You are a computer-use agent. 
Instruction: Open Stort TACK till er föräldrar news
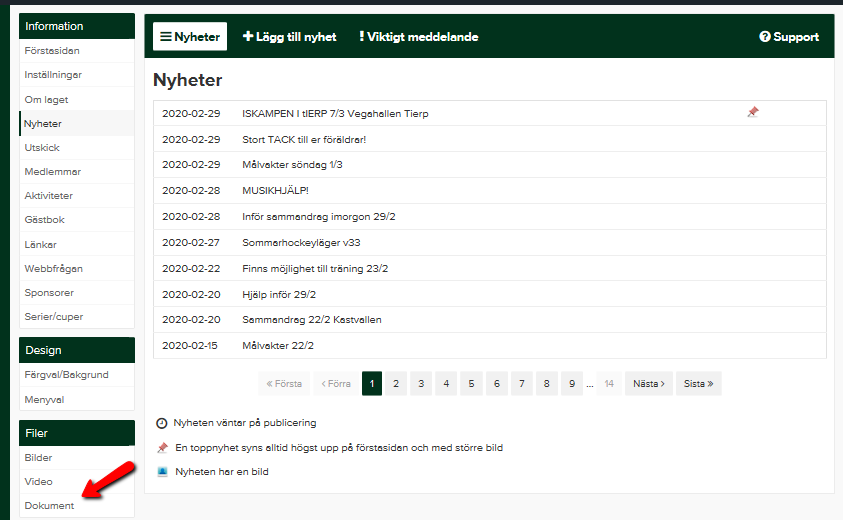pyautogui.click(x=304, y=139)
